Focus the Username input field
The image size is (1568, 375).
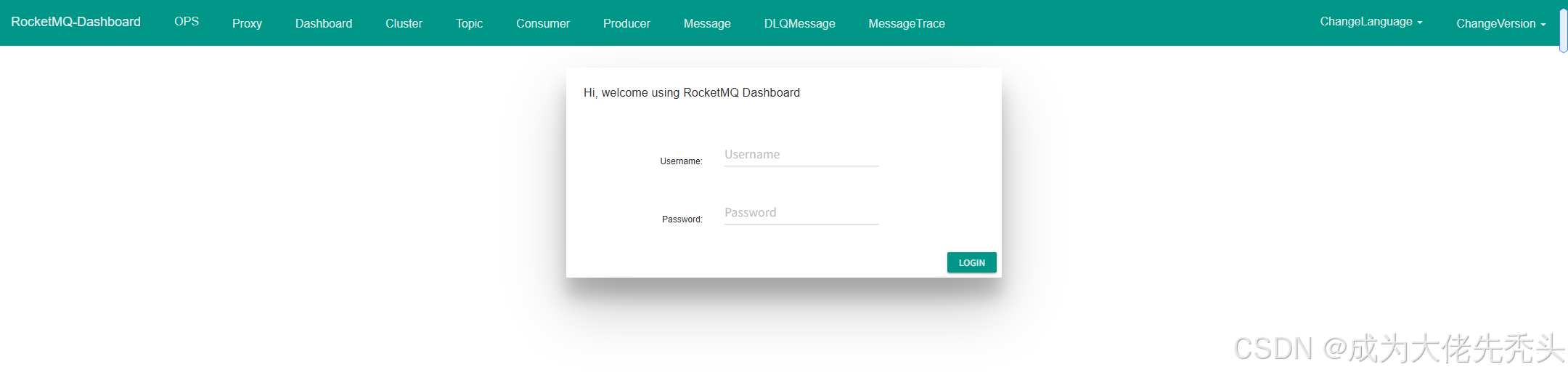tap(801, 155)
